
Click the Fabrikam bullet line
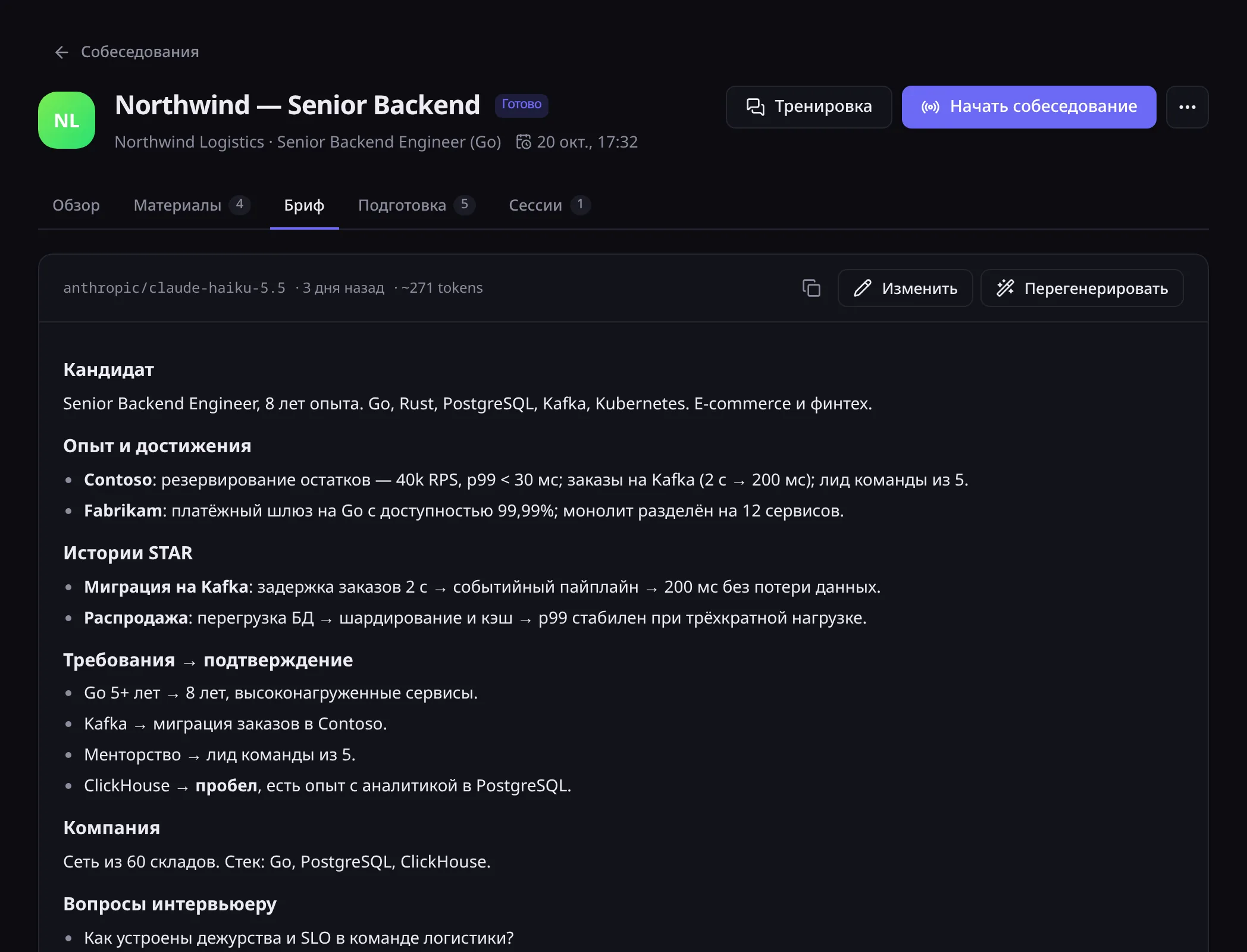tap(463, 511)
